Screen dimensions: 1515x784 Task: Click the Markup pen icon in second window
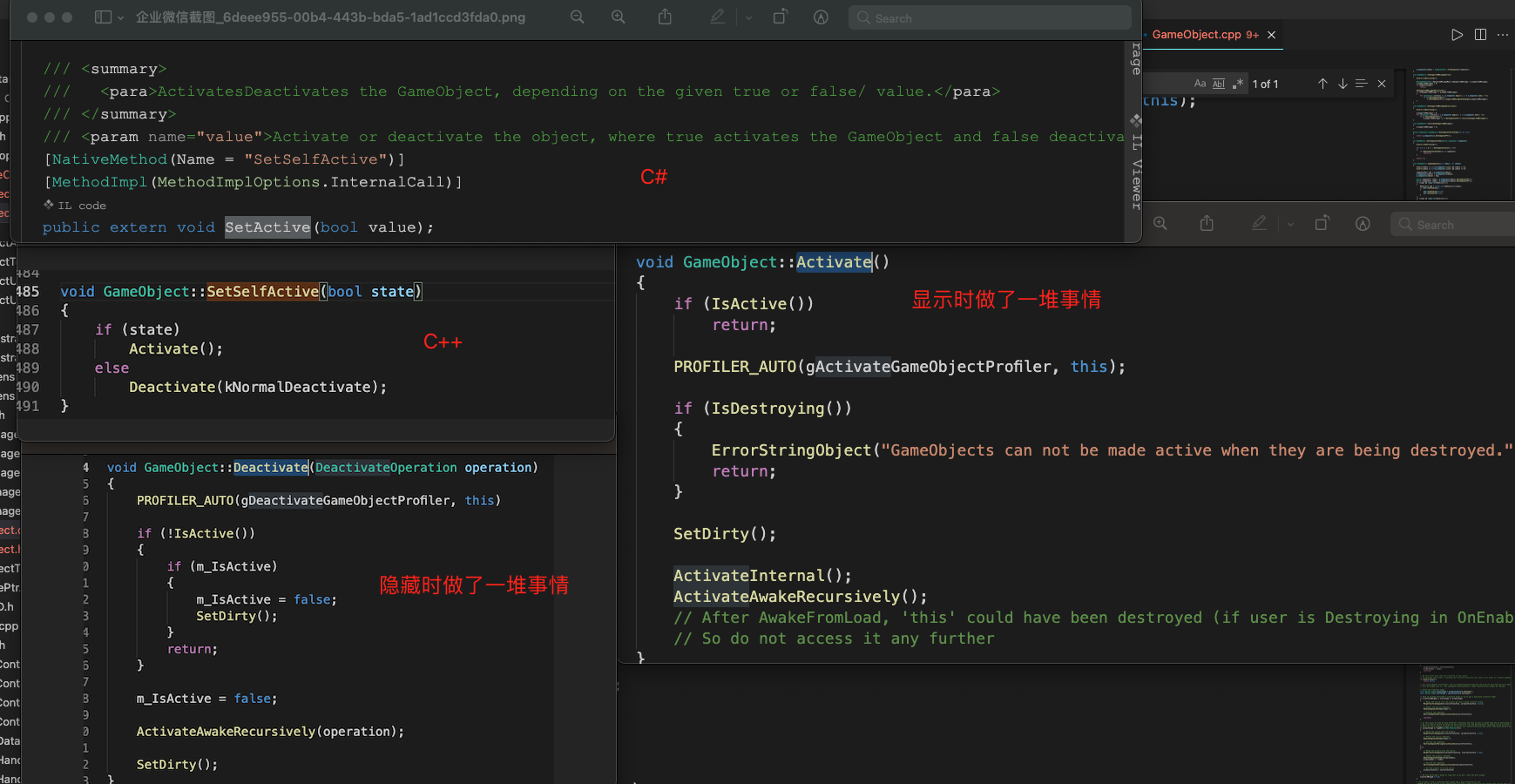[1258, 224]
